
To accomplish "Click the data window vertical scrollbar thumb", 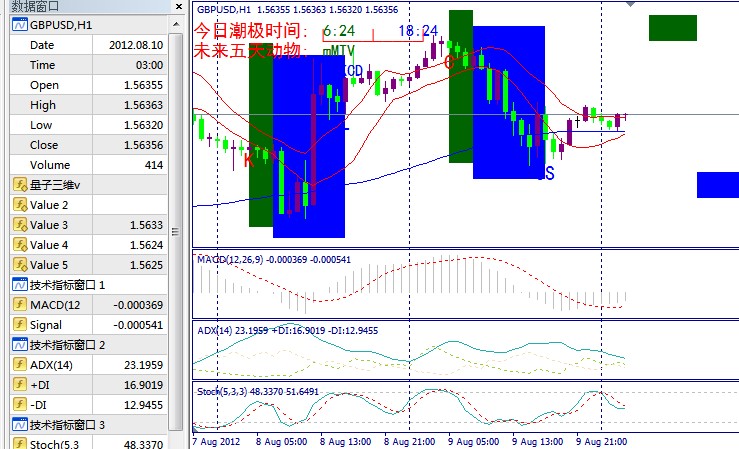I will click(x=176, y=231).
